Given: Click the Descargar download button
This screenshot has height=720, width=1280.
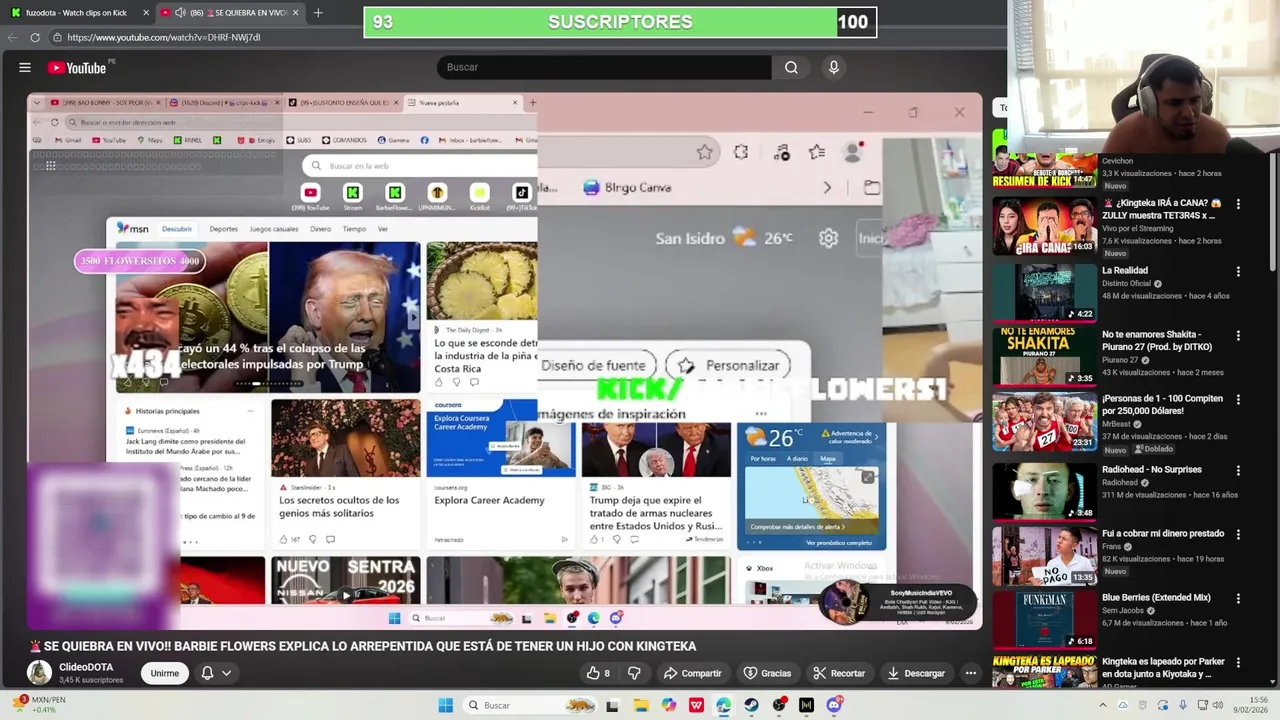Looking at the screenshot, I should [x=916, y=673].
